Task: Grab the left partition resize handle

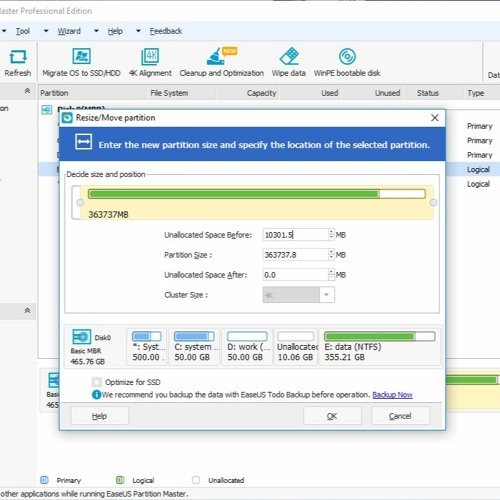Action: (80, 202)
